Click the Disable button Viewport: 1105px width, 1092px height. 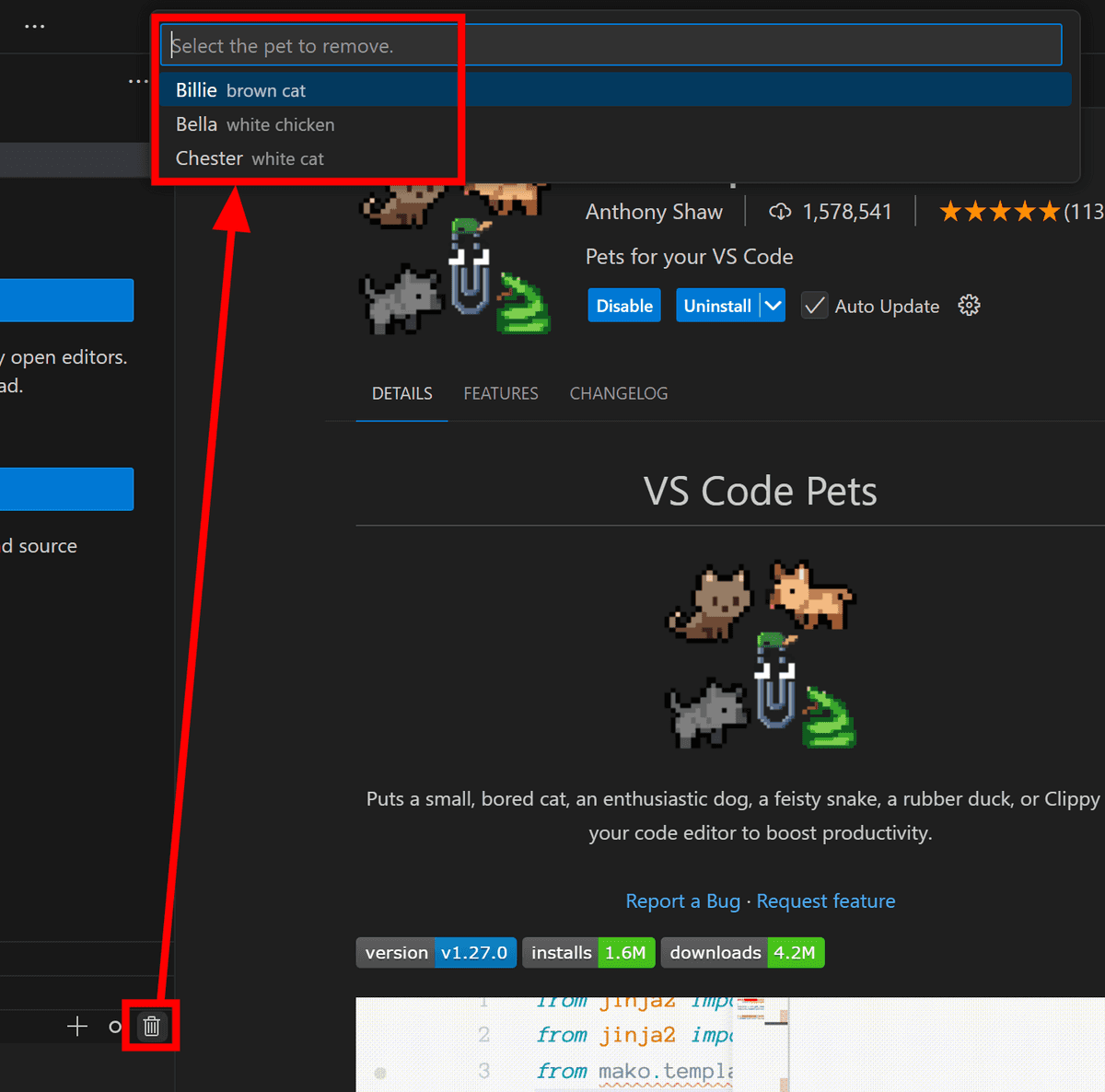coord(623,305)
